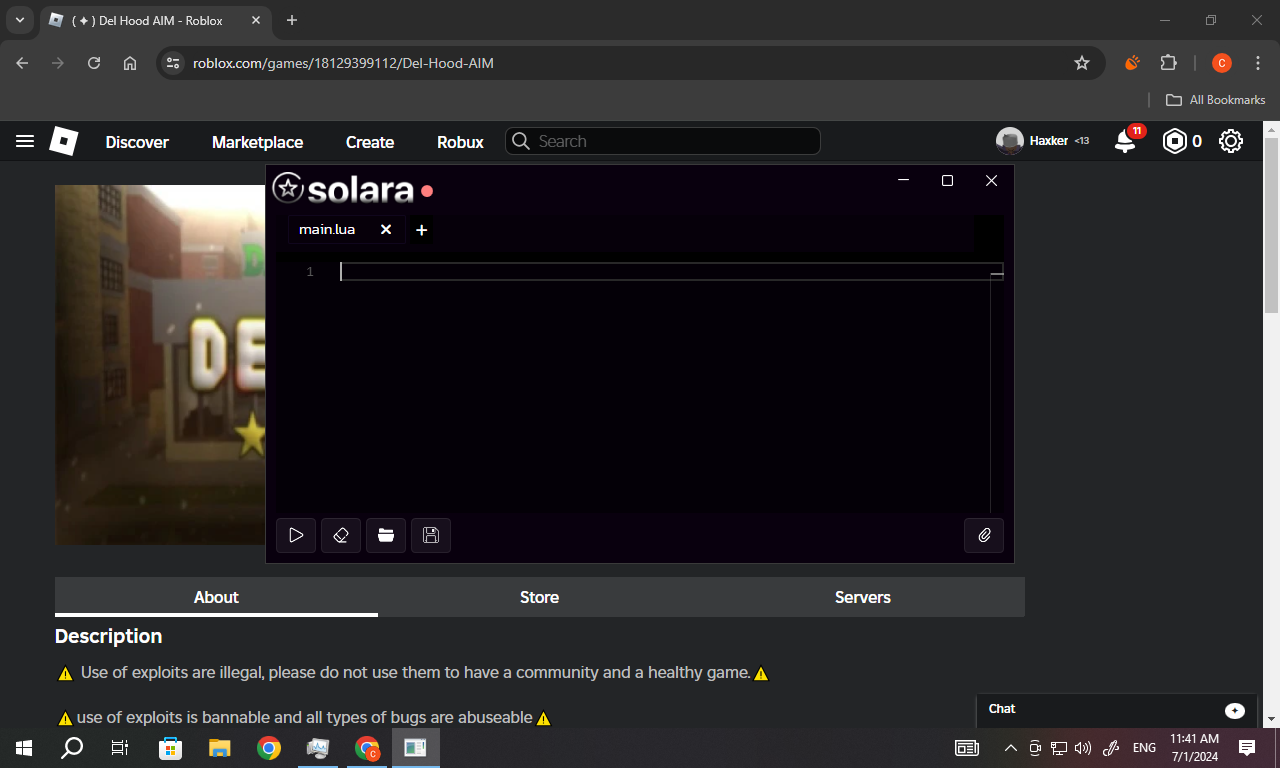The image size is (1280, 768).
Task: Close the Del Hood AIM browser tab
Action: tap(257, 20)
